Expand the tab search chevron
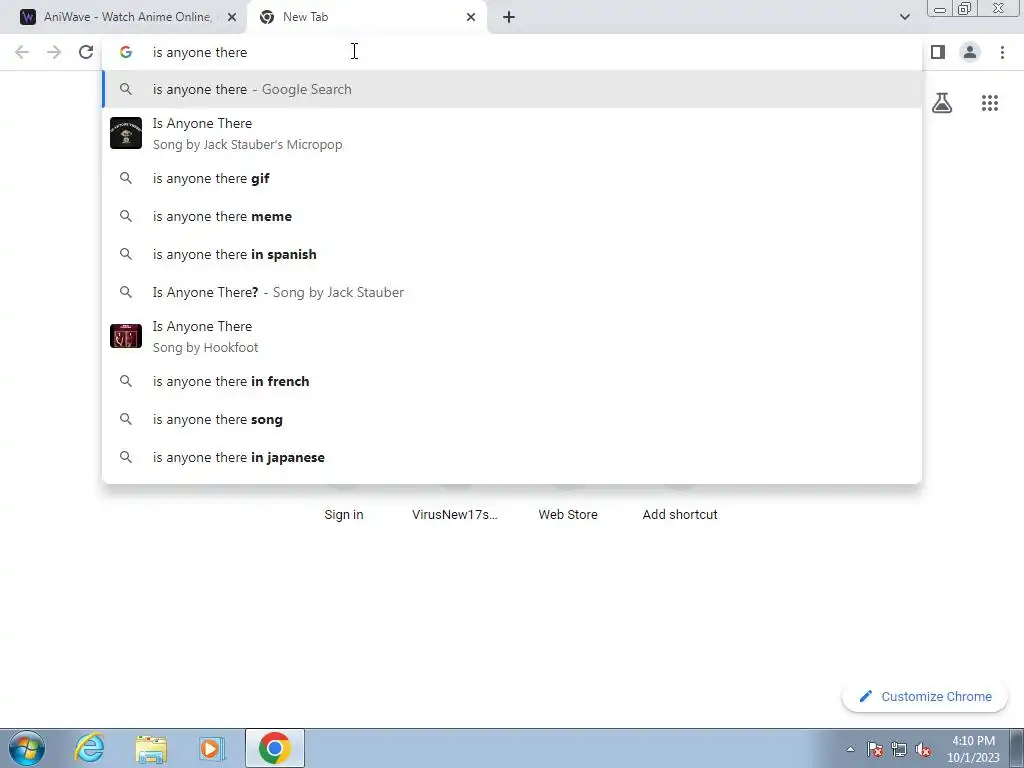The width and height of the screenshot is (1024, 768). pyautogui.click(x=904, y=17)
